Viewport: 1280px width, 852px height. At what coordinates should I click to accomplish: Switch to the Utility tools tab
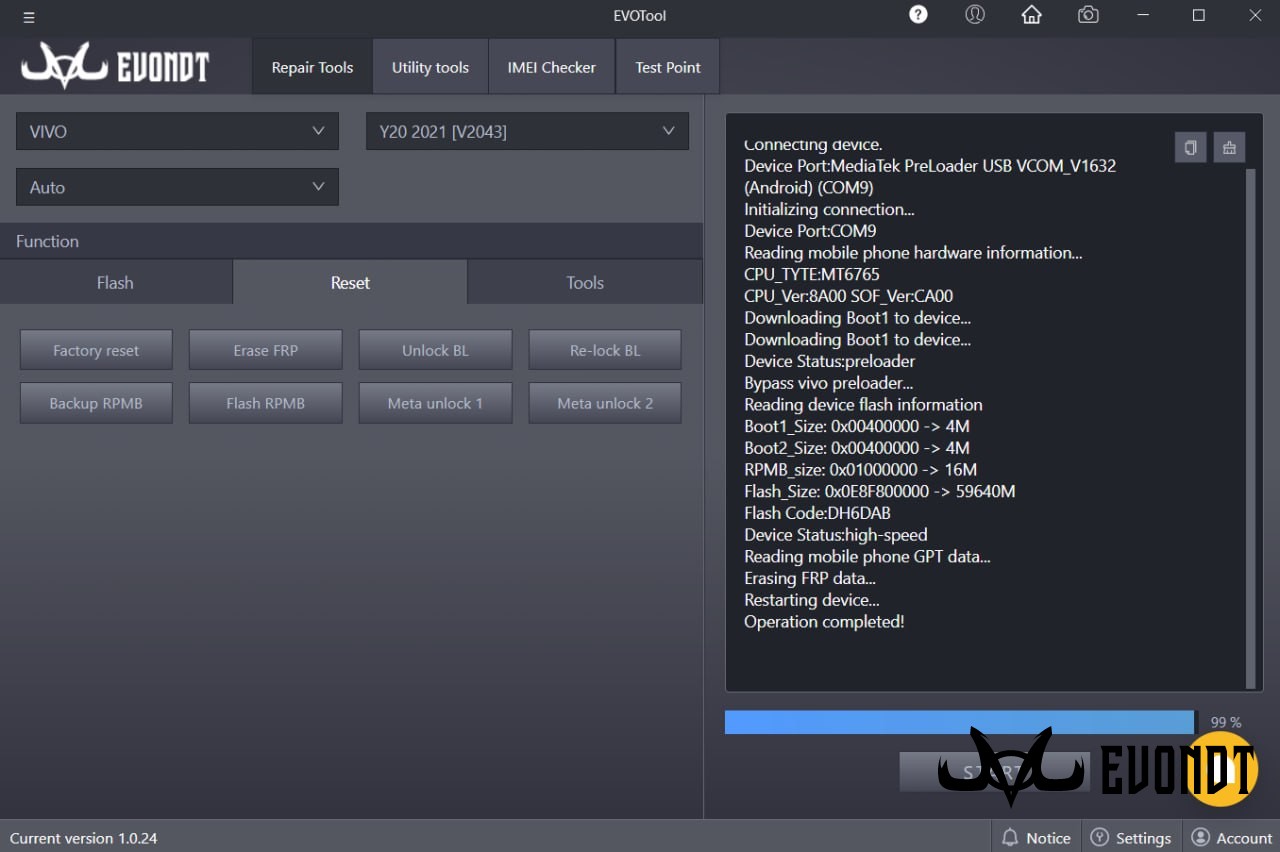pyautogui.click(x=430, y=67)
